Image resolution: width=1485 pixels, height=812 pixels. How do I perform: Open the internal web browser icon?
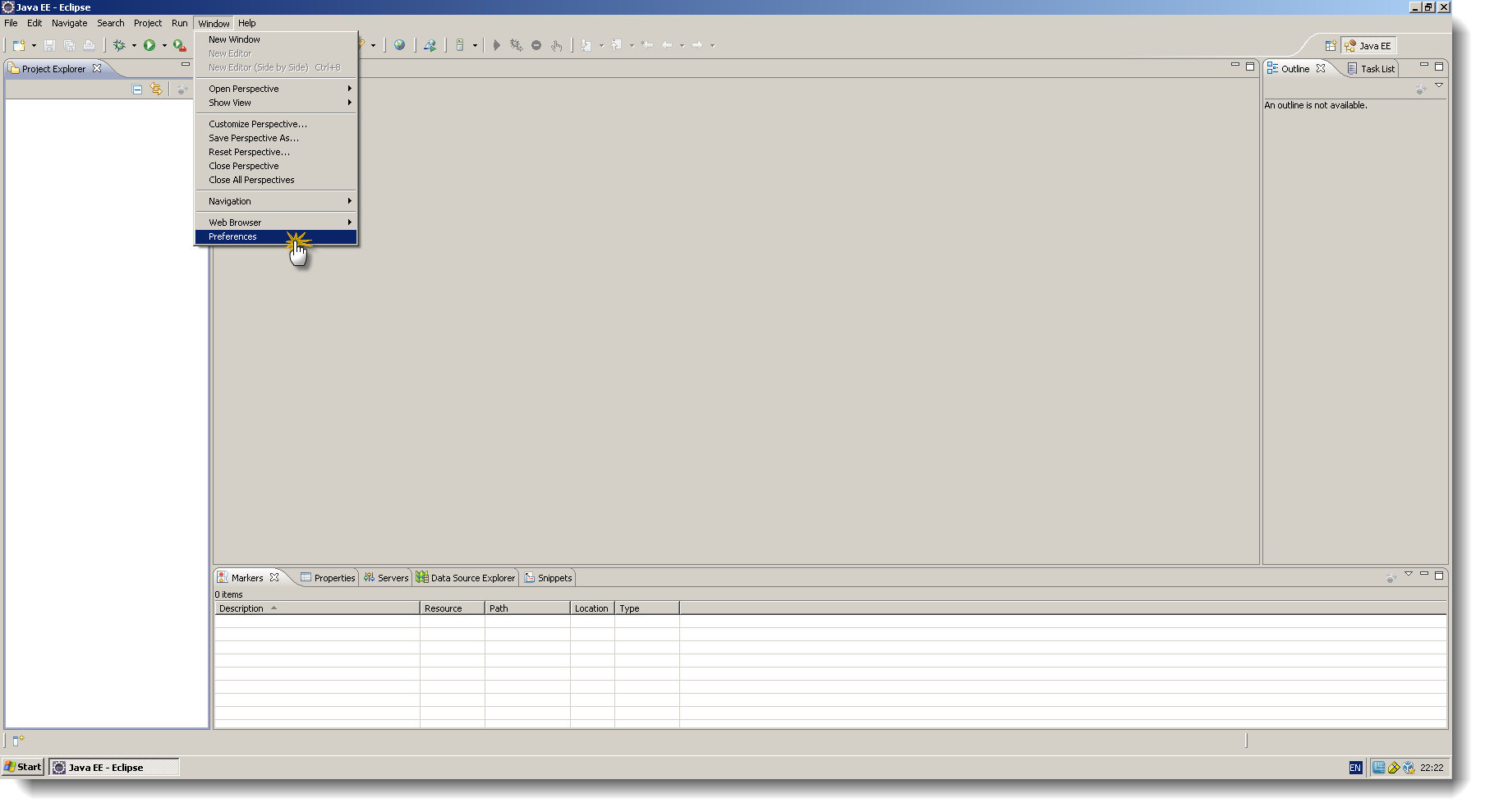[x=400, y=45]
